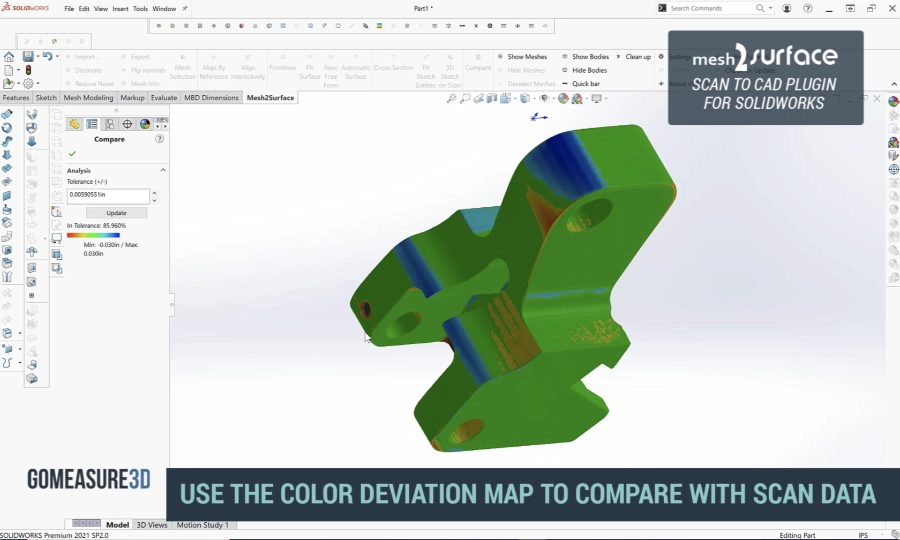This screenshot has height=540, width=900.
Task: Open the Search Commands dropdown arrow
Action: pyautogui.click(x=770, y=8)
